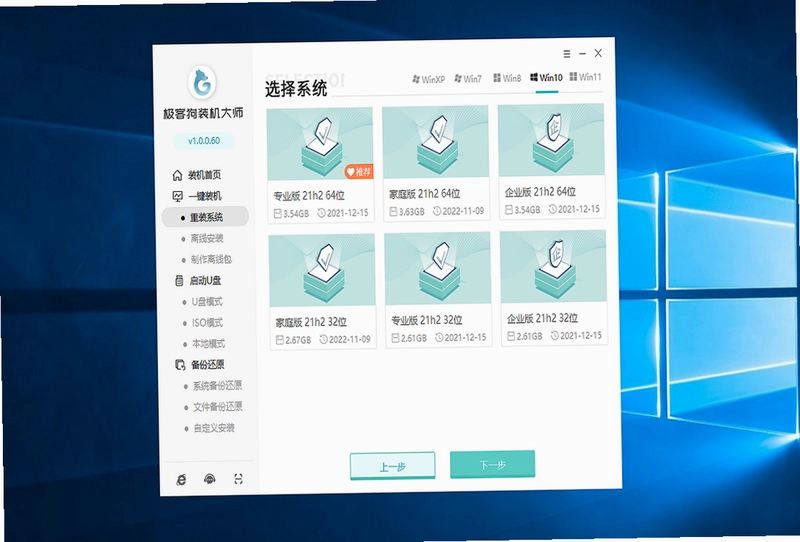Switch to the Win7 tab
This screenshot has height=542, width=800.
coord(468,79)
